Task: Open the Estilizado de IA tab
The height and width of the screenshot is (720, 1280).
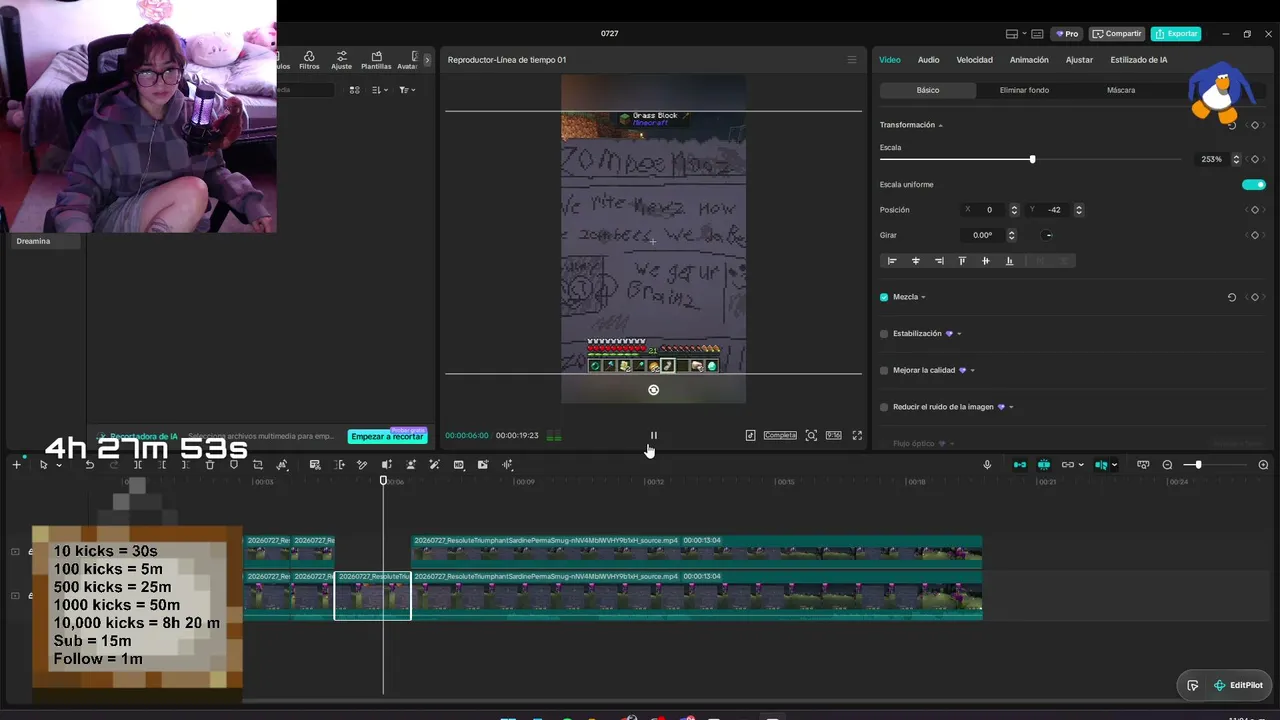Action: pos(1138,60)
